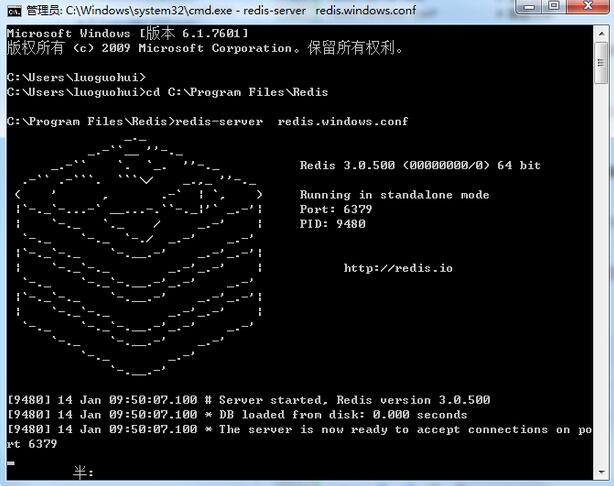Click the 'cd C:\Program Files\Redis' command line
This screenshot has width=614, height=486.
click(x=167, y=92)
